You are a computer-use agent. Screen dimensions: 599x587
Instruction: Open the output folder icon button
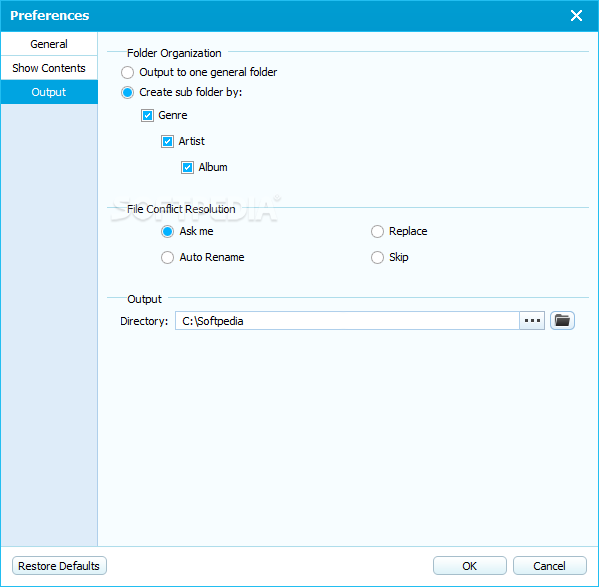[x=562, y=320]
